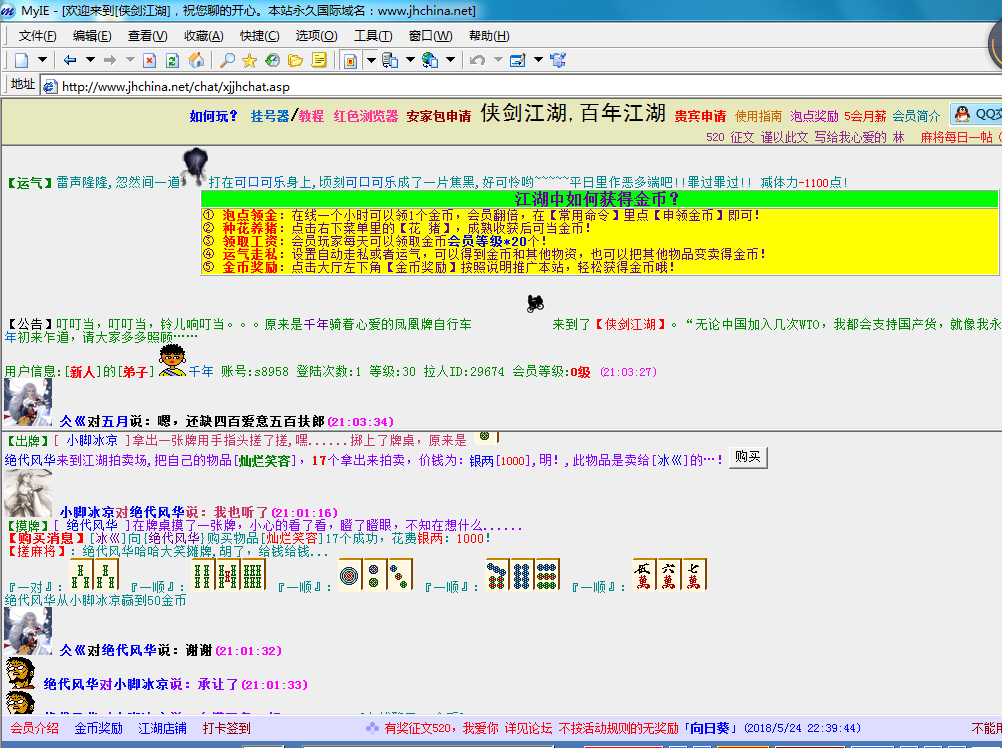
Task: Open favorites with the star icon
Action: coord(249,60)
